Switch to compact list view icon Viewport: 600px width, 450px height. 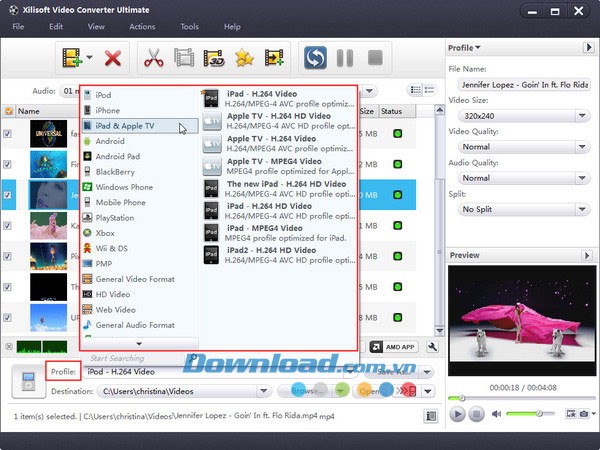tap(429, 90)
